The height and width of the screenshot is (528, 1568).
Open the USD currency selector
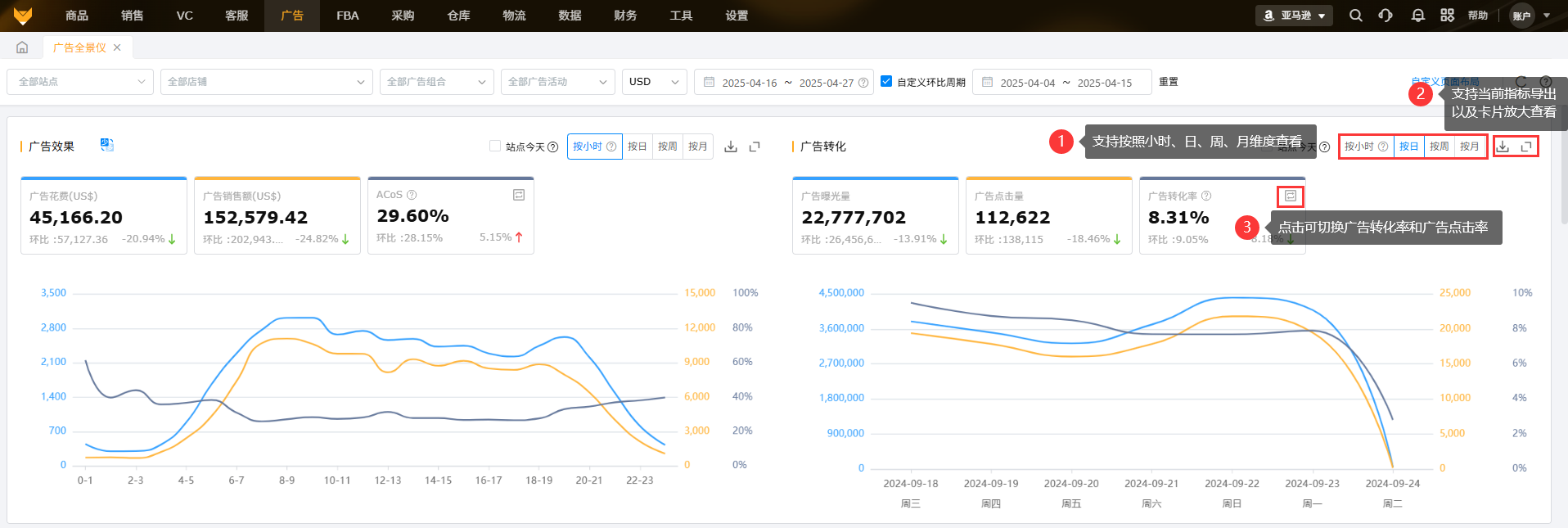[654, 82]
